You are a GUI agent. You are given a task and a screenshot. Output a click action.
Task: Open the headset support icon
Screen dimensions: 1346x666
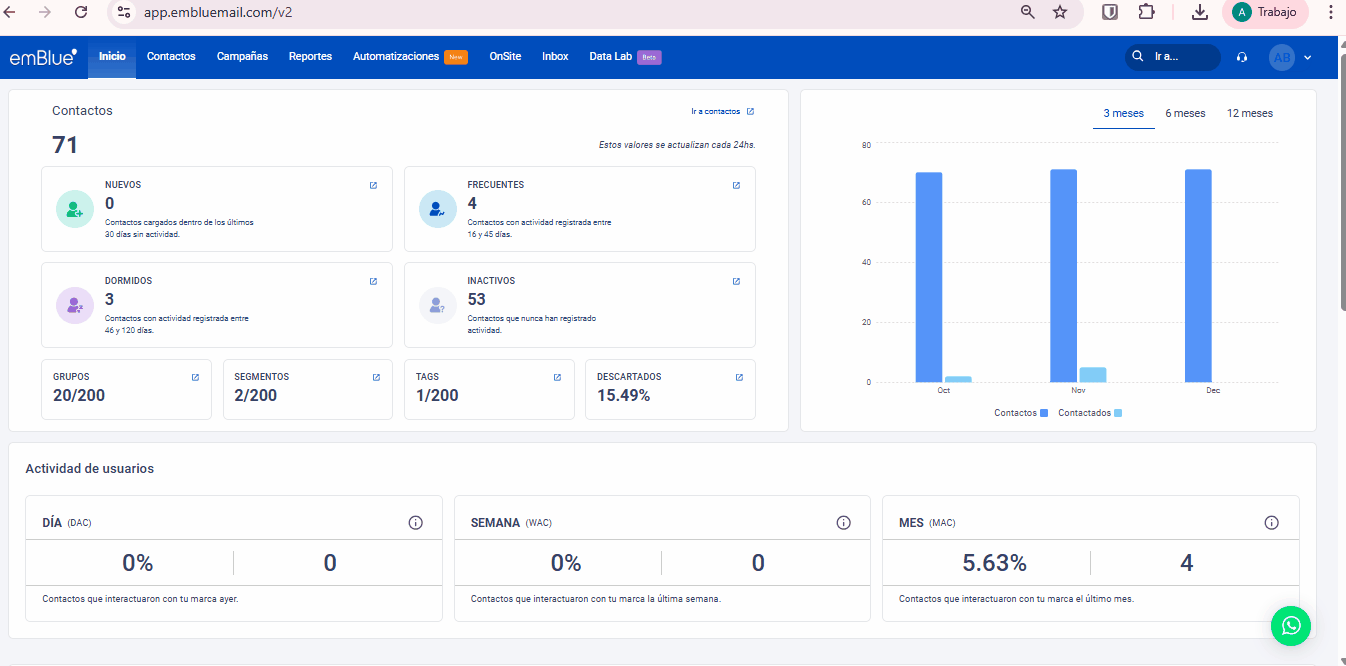tap(1242, 57)
